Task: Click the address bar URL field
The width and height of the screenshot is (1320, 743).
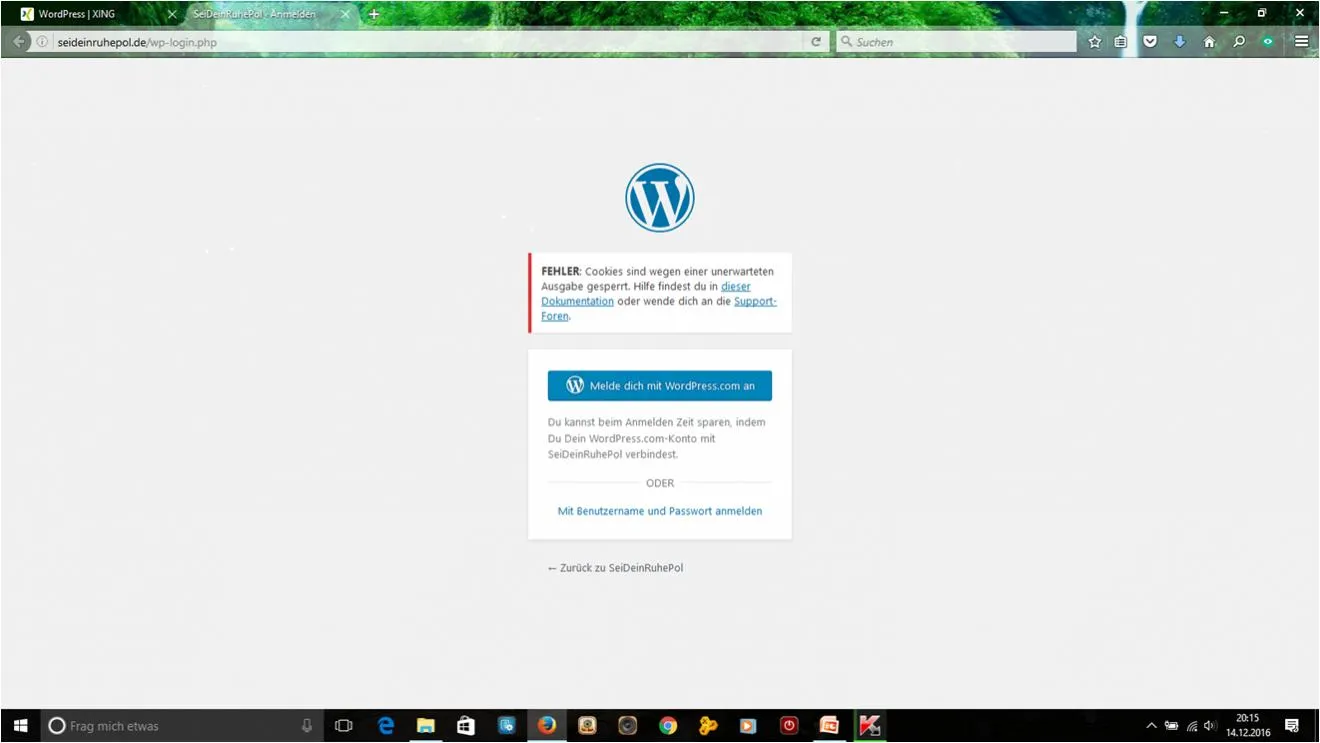Action: (427, 42)
